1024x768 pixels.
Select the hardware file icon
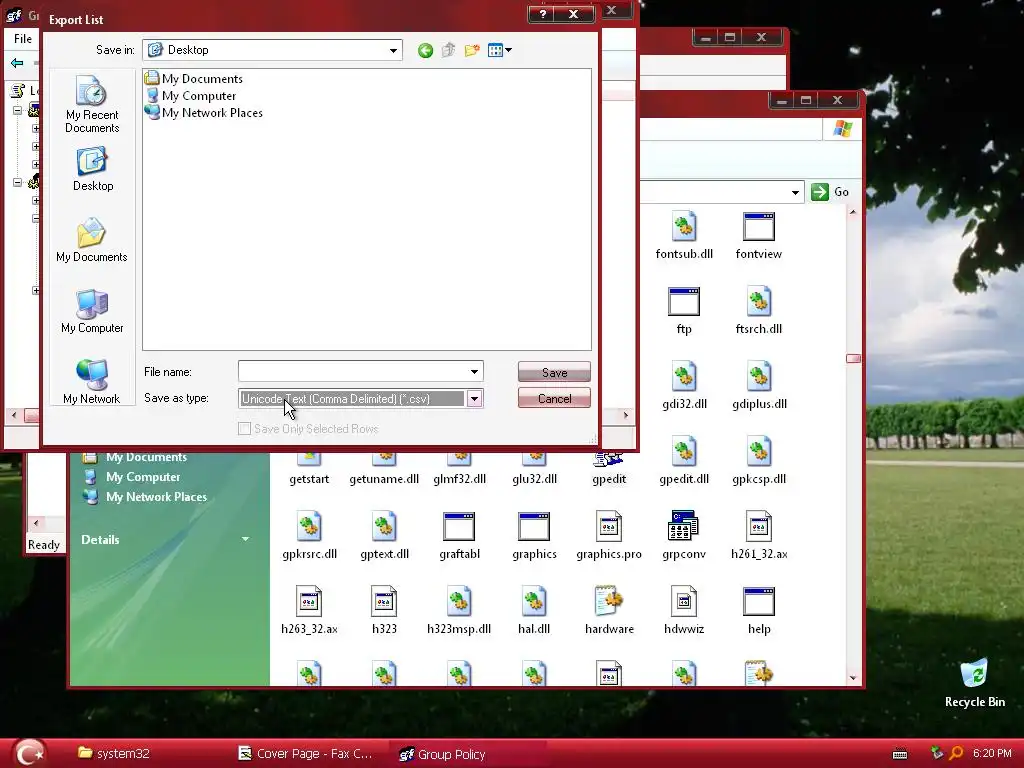609,611
